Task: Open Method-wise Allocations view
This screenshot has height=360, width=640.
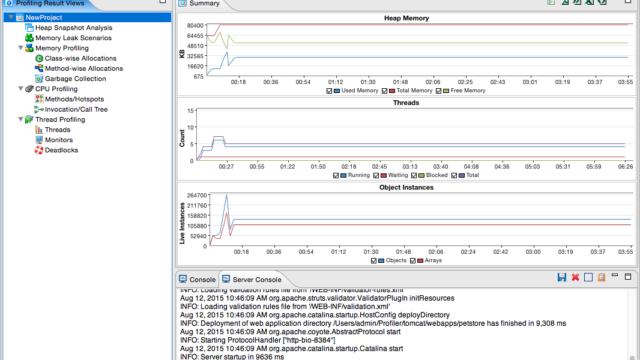Action: coord(84,69)
